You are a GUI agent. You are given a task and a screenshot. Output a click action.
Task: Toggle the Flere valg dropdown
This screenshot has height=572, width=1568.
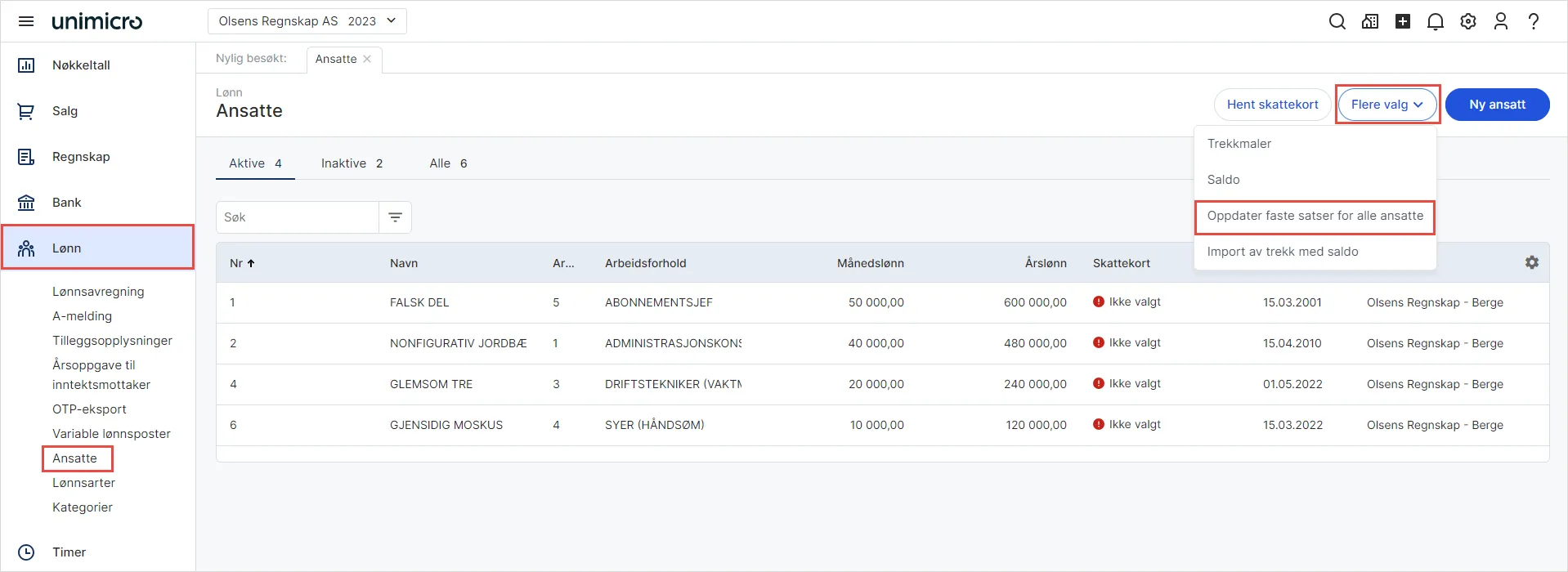pyautogui.click(x=1387, y=105)
